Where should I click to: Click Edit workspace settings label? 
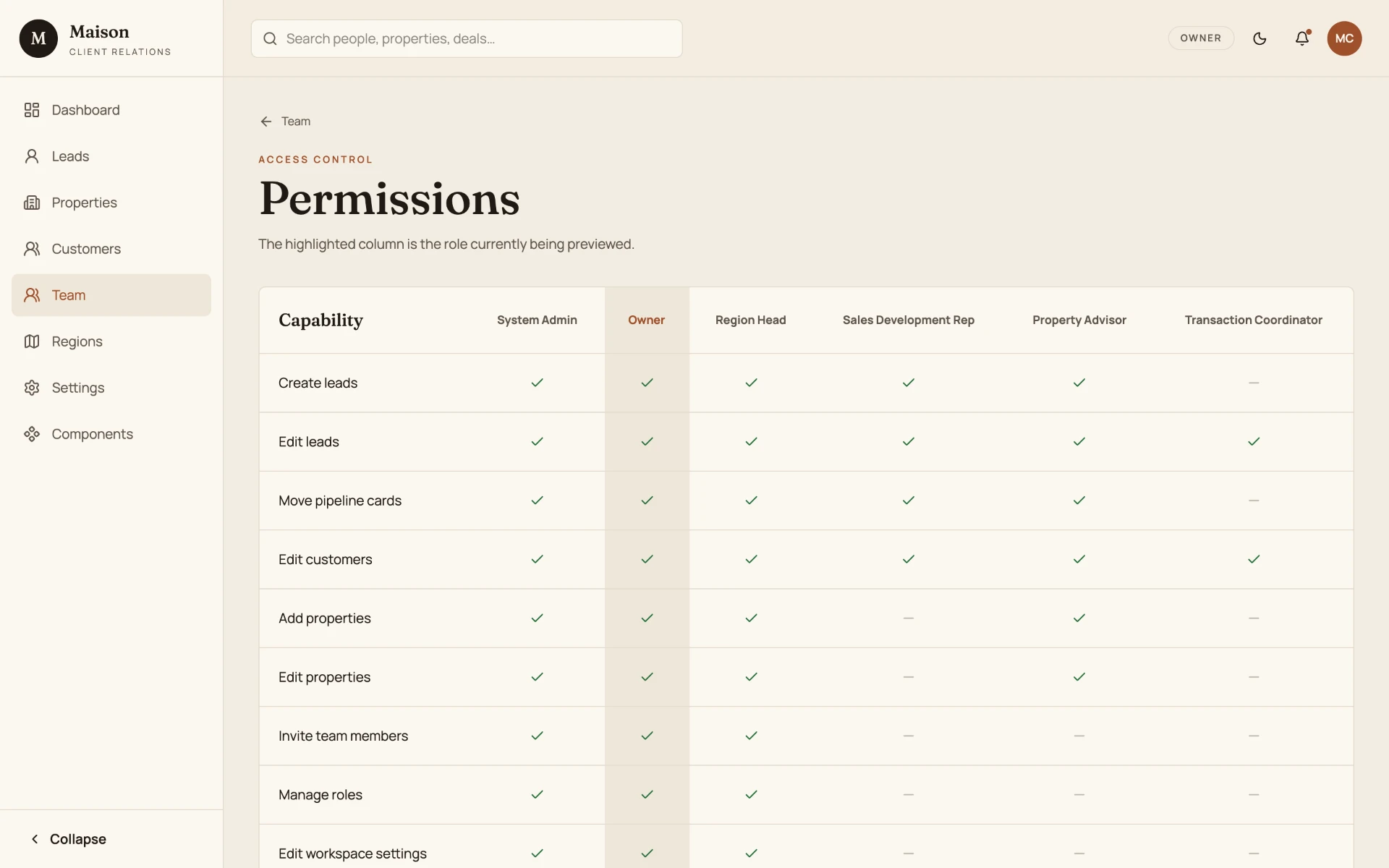click(353, 854)
